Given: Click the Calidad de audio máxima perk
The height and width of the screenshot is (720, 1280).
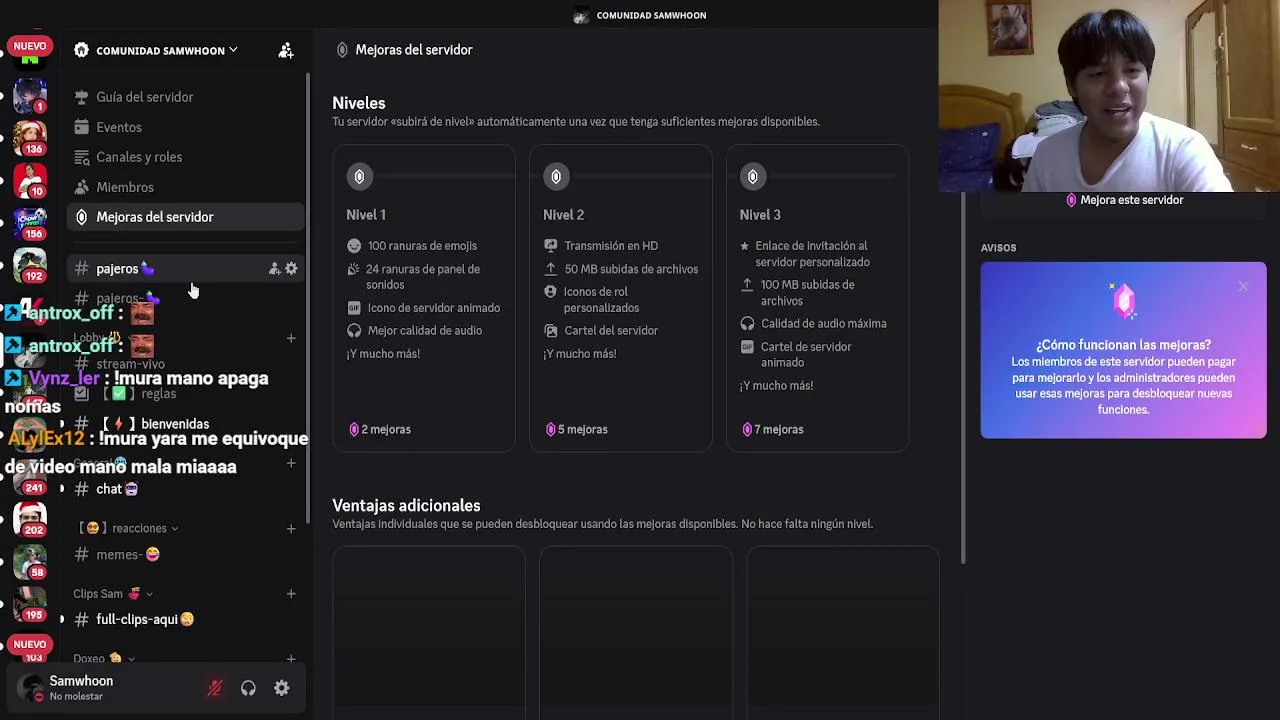Looking at the screenshot, I should tap(813, 324).
